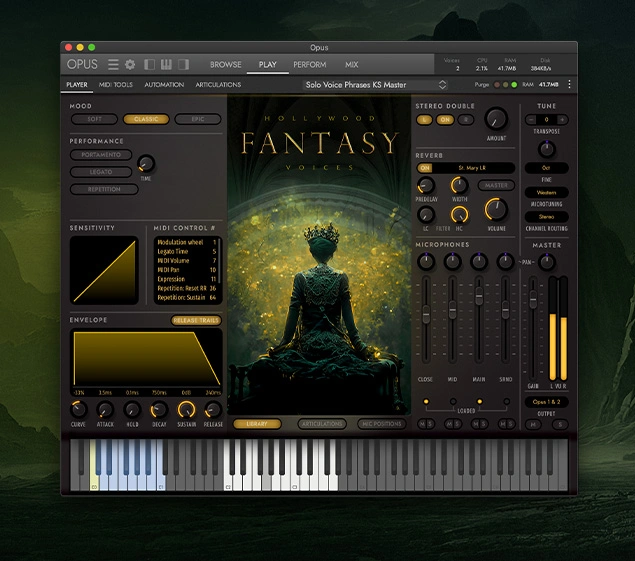635x561 pixels.
Task: Click the green purge indicator dot
Action: click(514, 85)
